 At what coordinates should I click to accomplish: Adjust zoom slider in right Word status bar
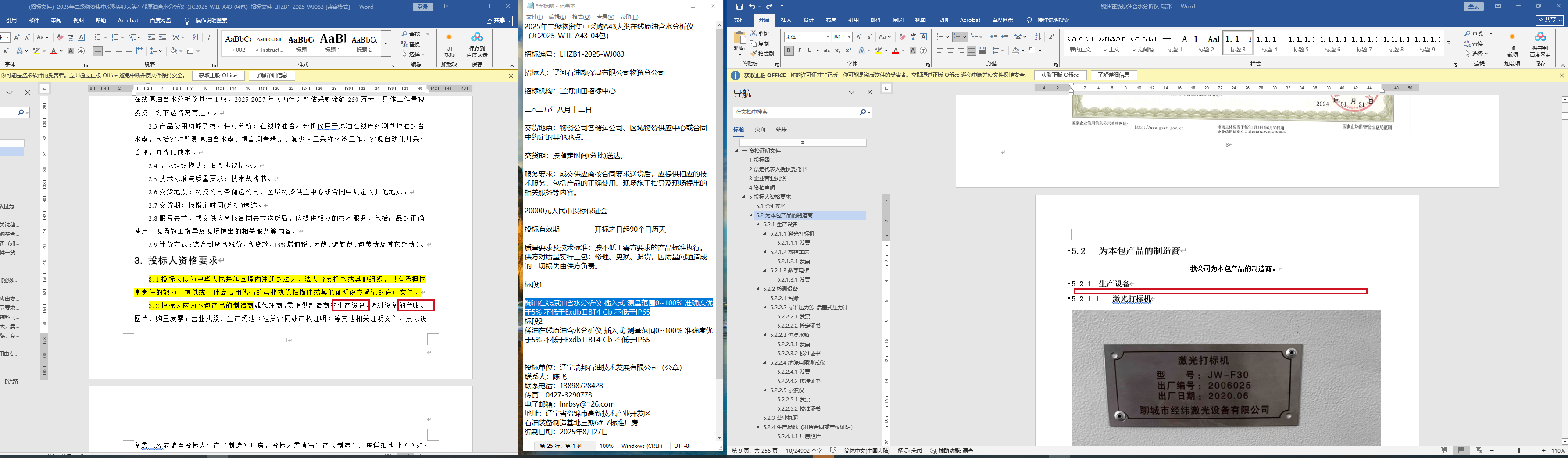(x=1519, y=451)
